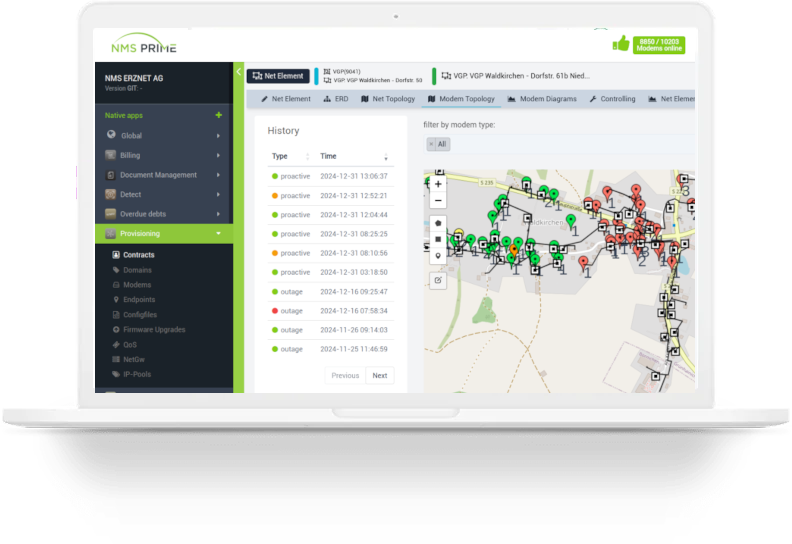Switch to the ERD tab
This screenshot has width=792, height=544.
pyautogui.click(x=336, y=99)
